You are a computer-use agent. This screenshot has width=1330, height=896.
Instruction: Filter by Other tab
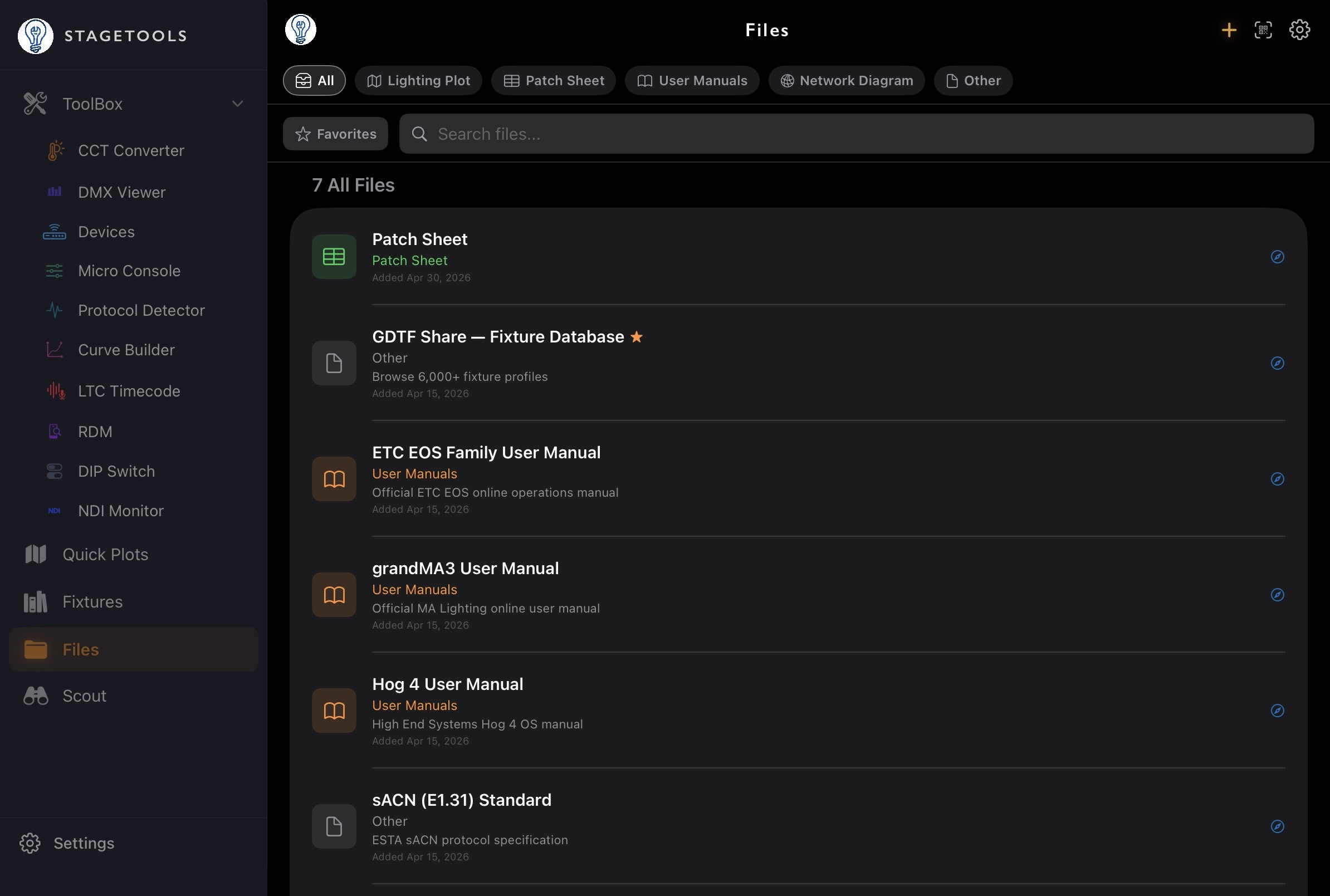(974, 81)
